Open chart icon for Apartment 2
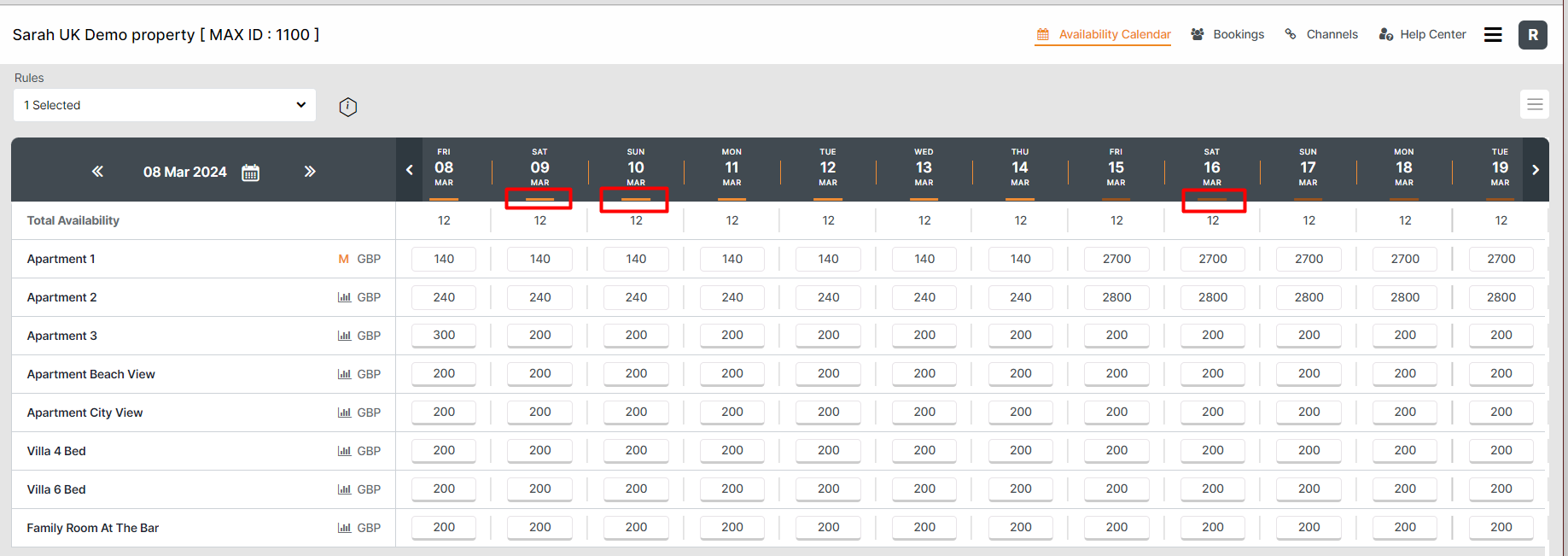 (x=344, y=297)
